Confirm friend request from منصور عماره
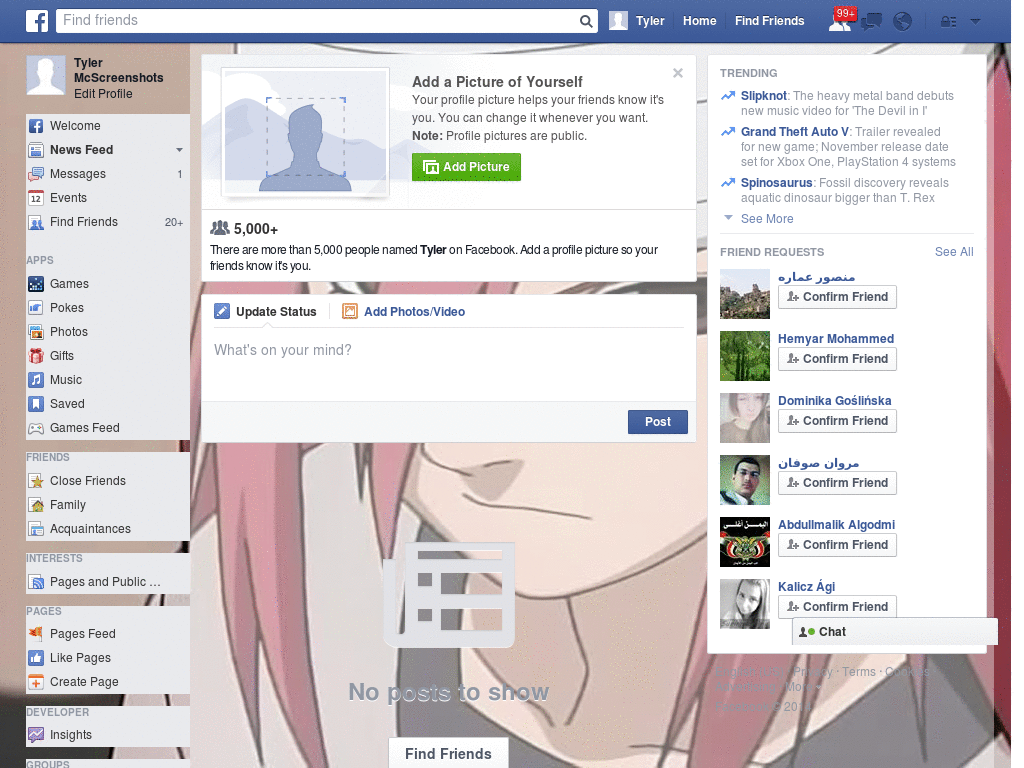1024x768 pixels. point(837,297)
